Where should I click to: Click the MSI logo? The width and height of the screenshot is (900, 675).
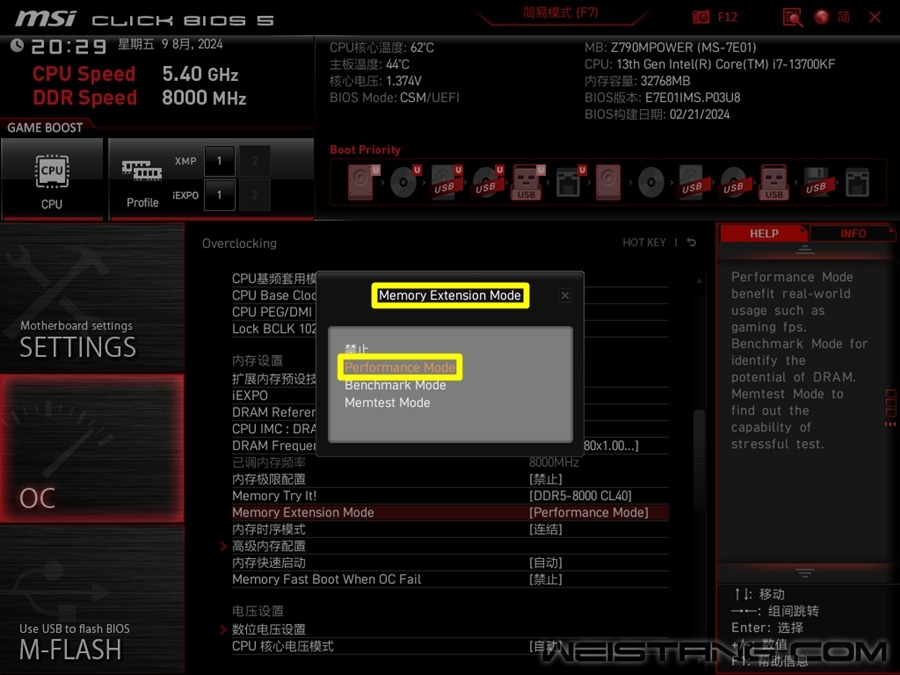(x=45, y=19)
